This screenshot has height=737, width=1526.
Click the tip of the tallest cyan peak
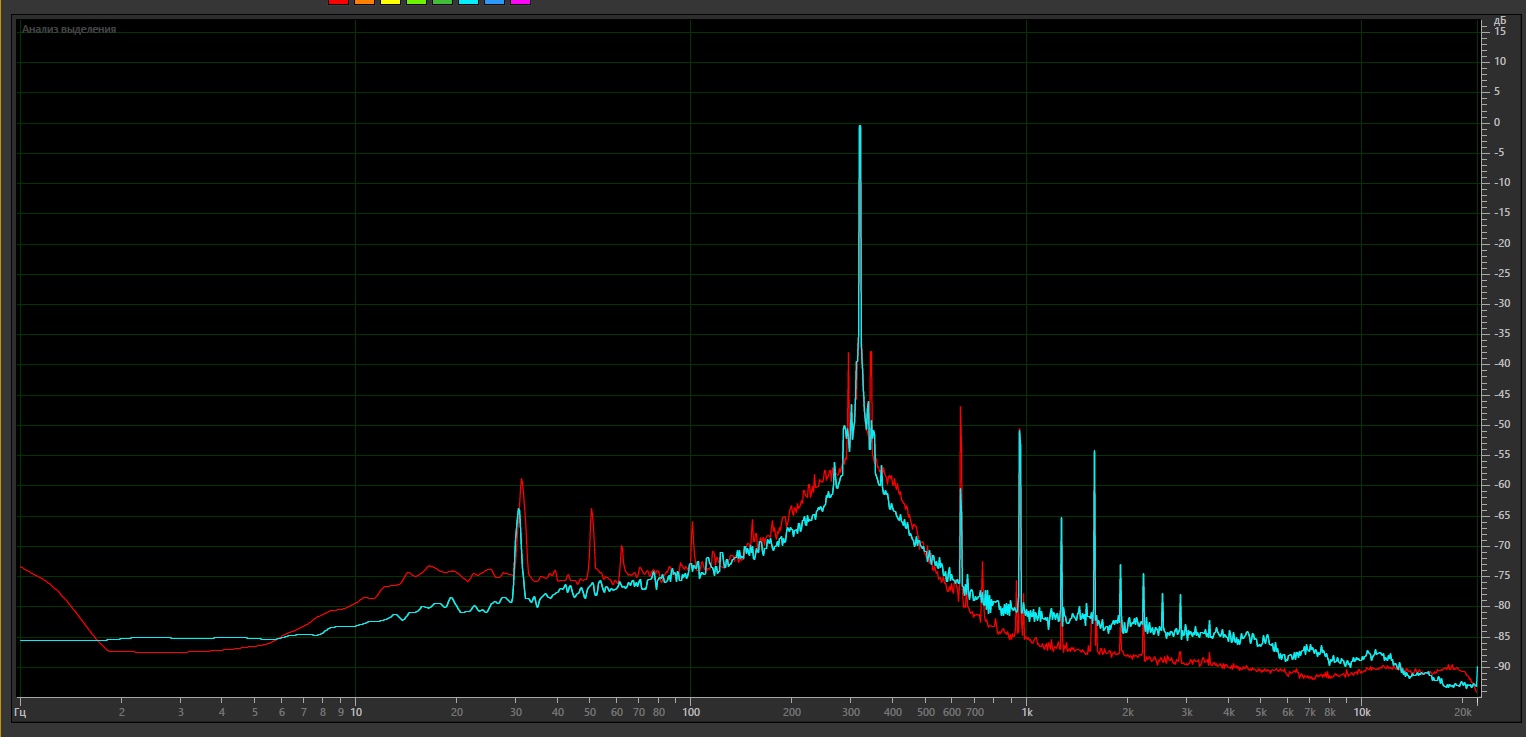859,127
